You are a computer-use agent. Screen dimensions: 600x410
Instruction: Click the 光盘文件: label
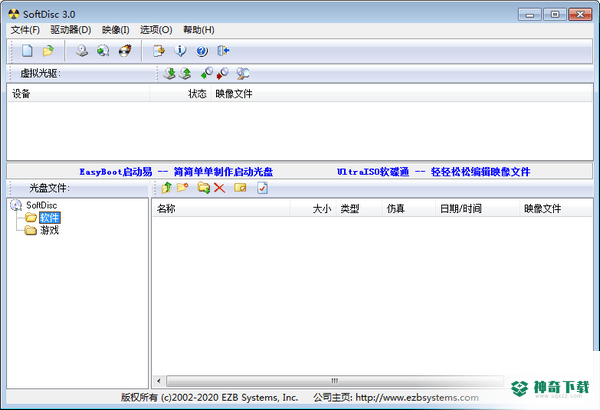[x=49, y=188]
